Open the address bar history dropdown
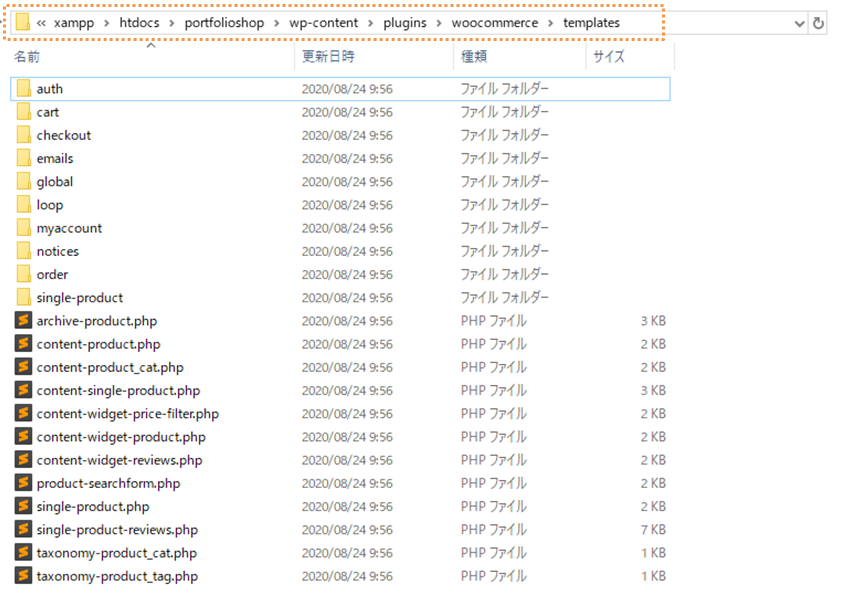The image size is (856, 590). 799,23
